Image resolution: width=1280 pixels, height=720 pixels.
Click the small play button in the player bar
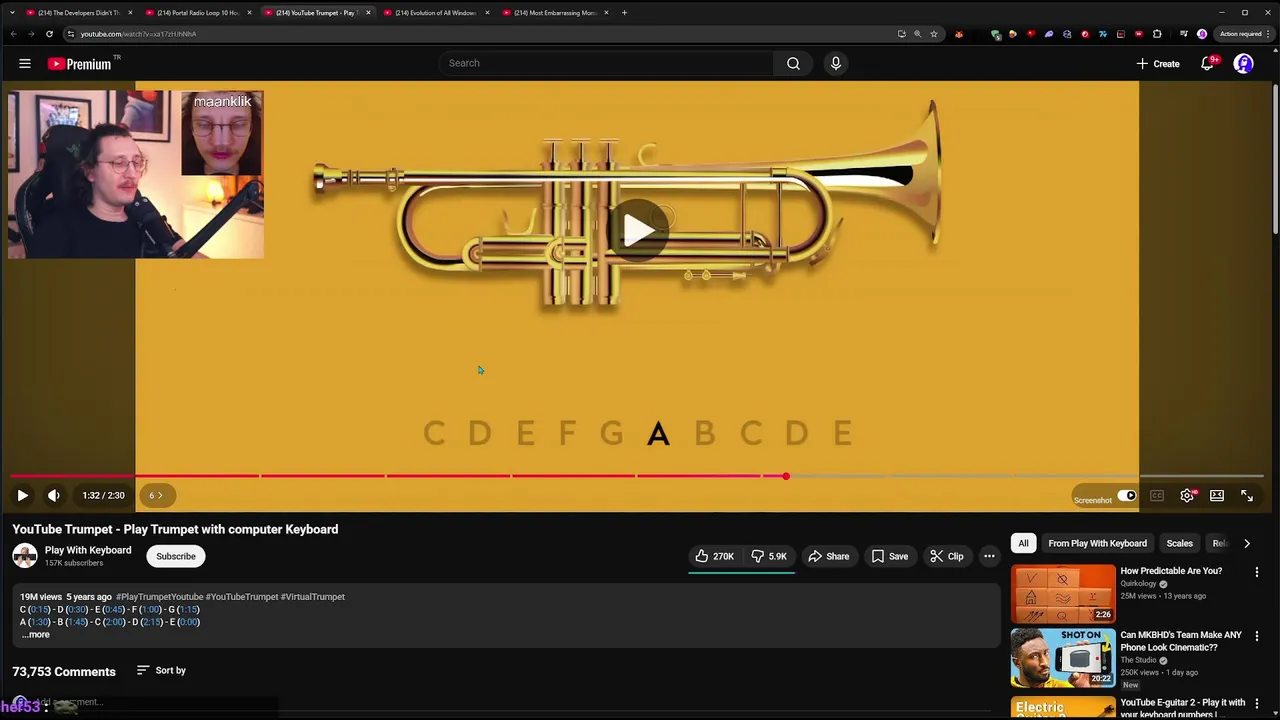pyautogui.click(x=22, y=495)
